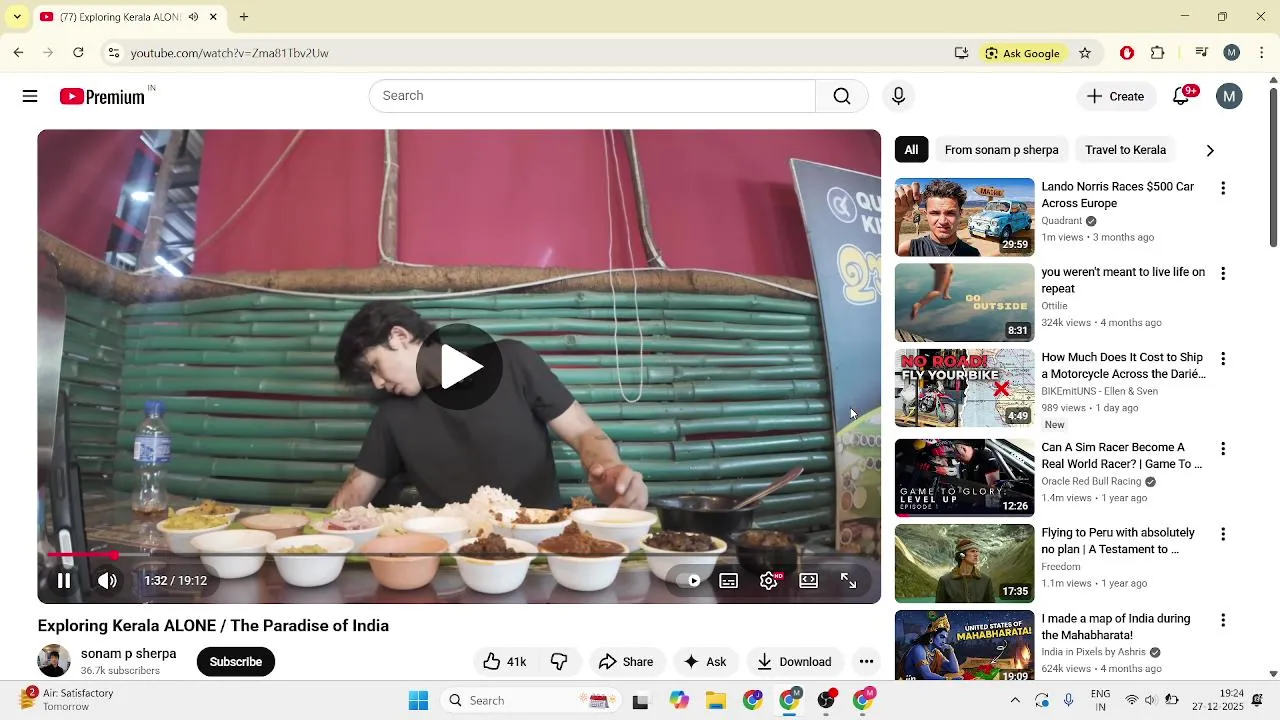Enter full screen mode

coord(848,580)
